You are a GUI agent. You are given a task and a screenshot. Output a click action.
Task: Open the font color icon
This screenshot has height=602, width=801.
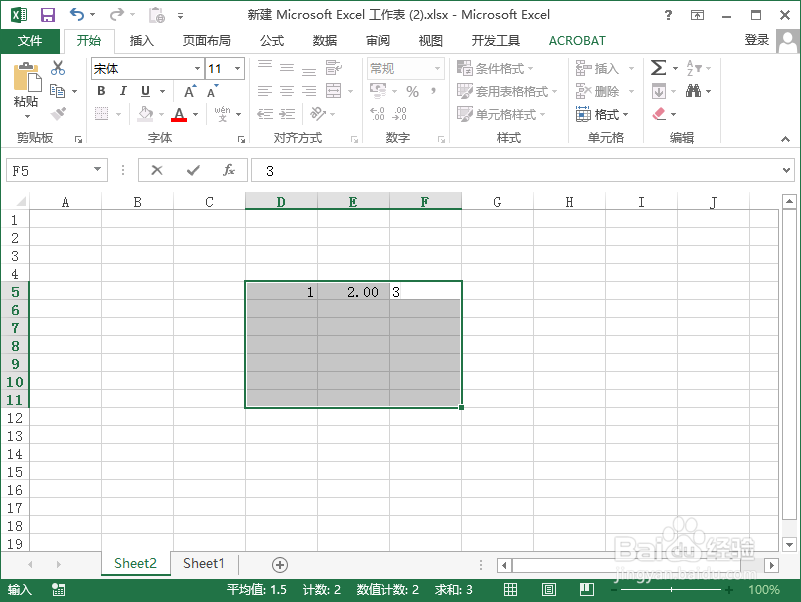pyautogui.click(x=177, y=113)
